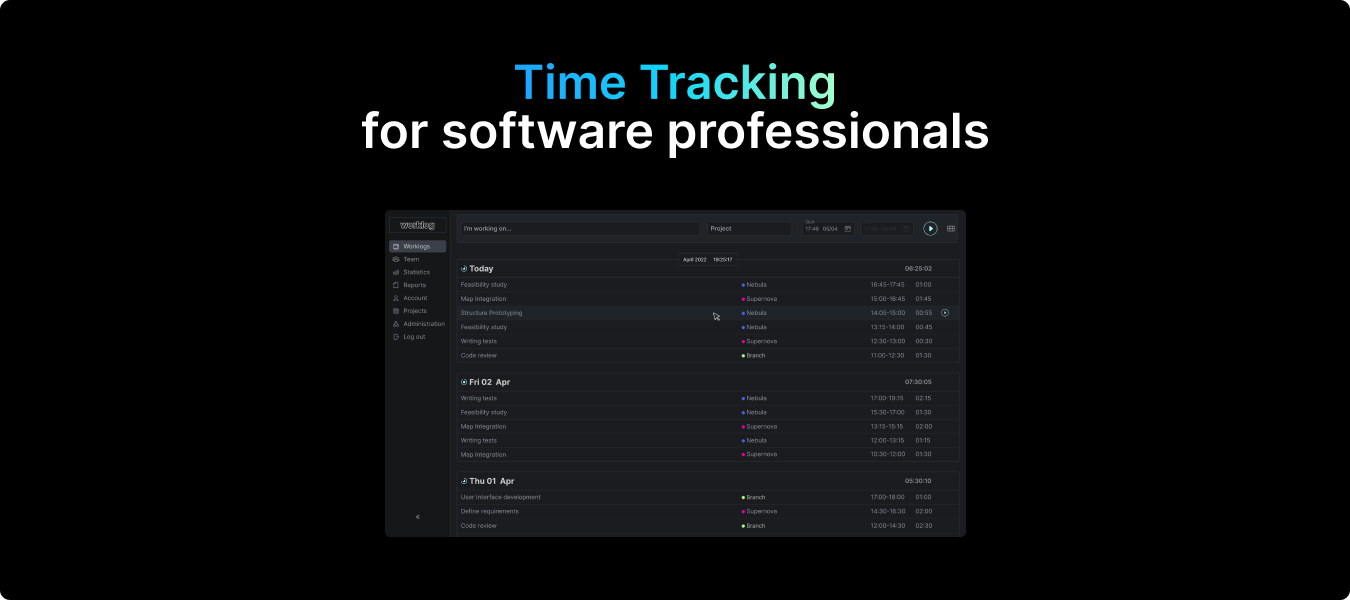Open the Account person icon
Image resolution: width=1350 pixels, height=600 pixels.
(x=398, y=298)
